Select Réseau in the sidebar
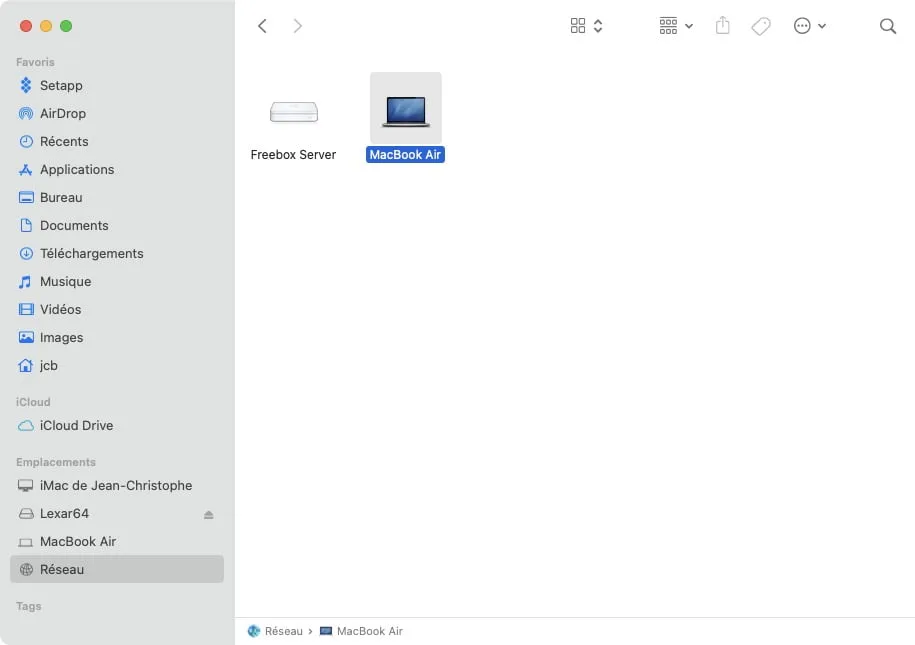Screen dimensions: 915x645 (117, 569)
